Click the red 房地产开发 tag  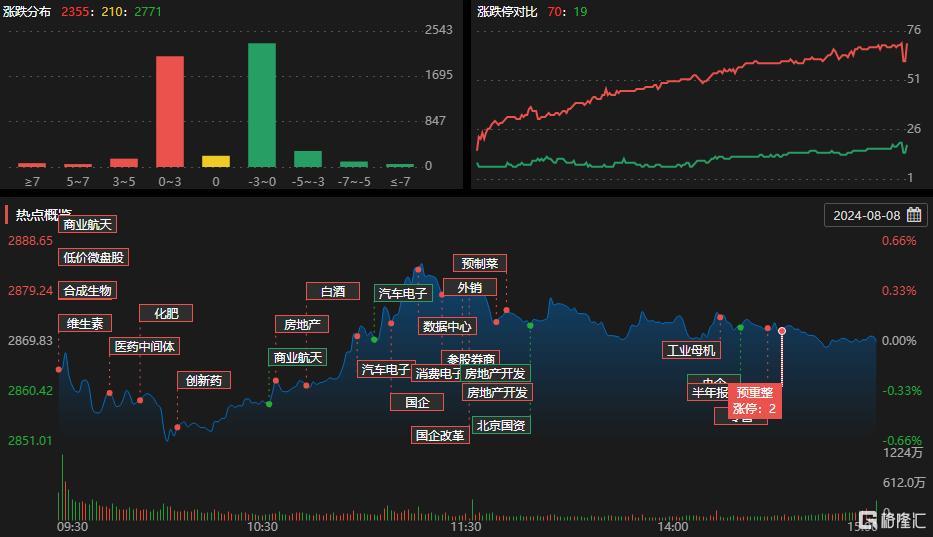click(x=497, y=392)
